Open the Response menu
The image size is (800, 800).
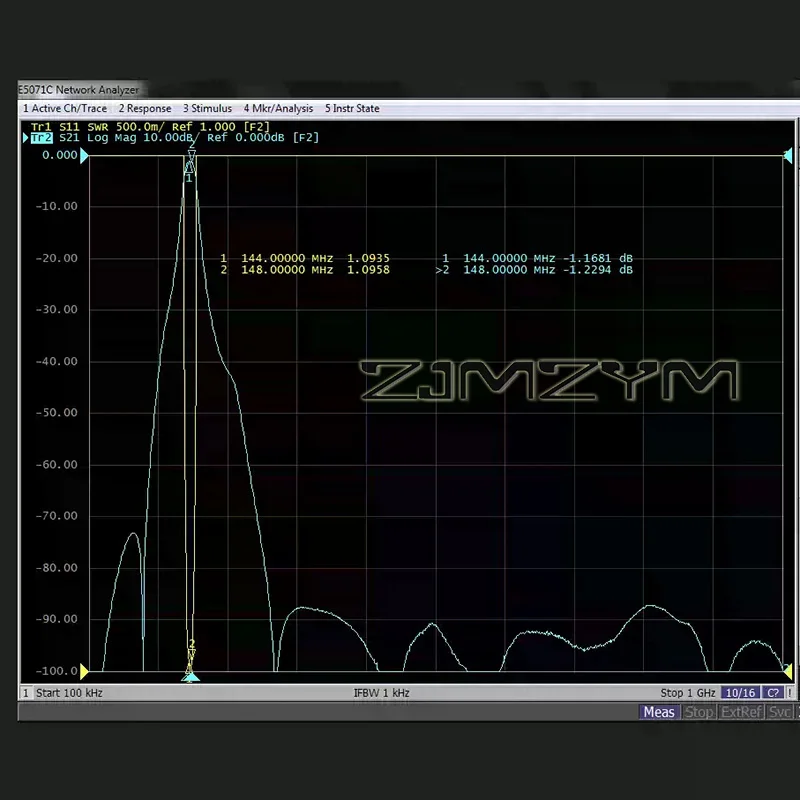145,108
